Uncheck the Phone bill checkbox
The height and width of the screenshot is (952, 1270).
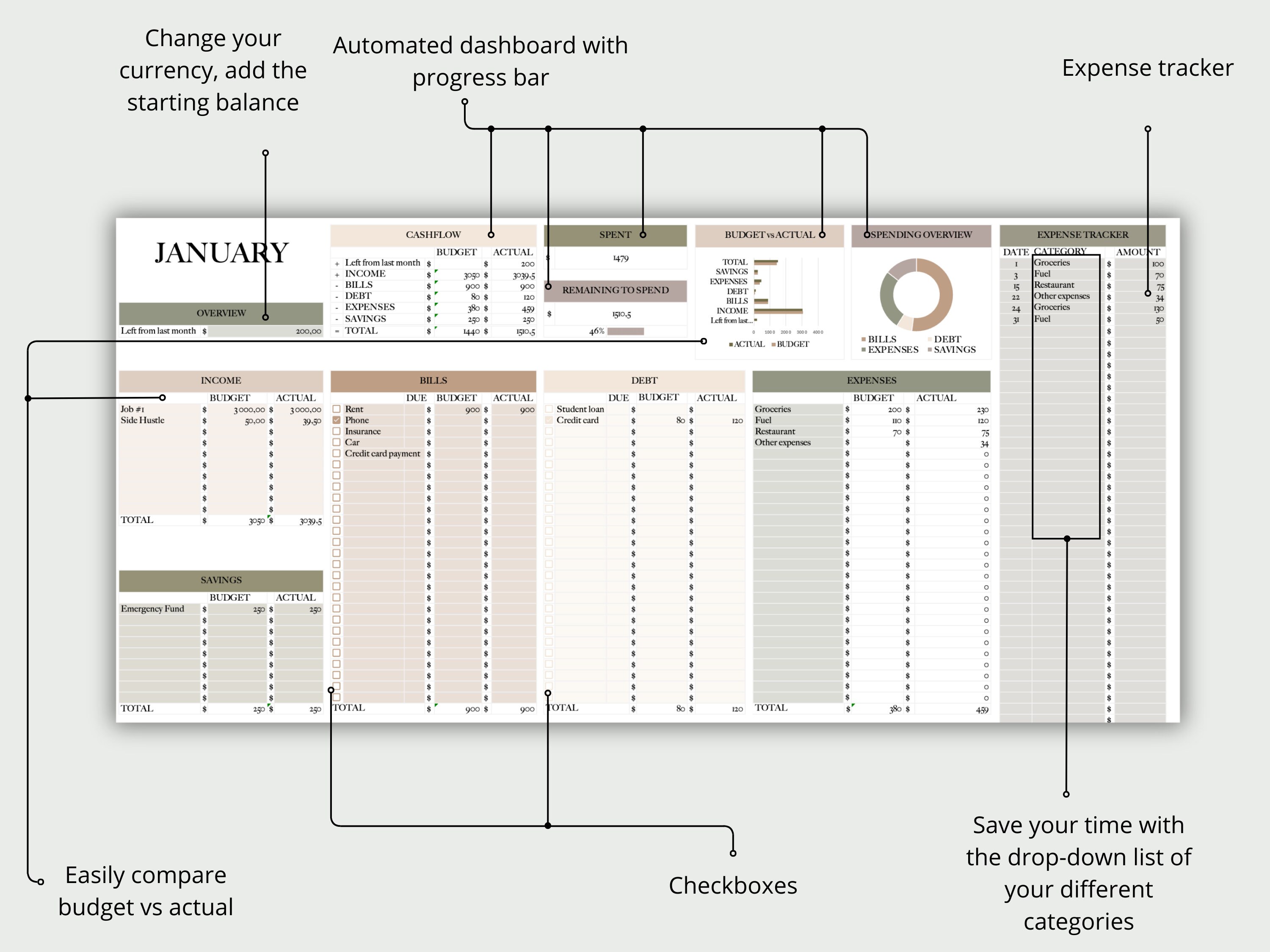(x=337, y=420)
